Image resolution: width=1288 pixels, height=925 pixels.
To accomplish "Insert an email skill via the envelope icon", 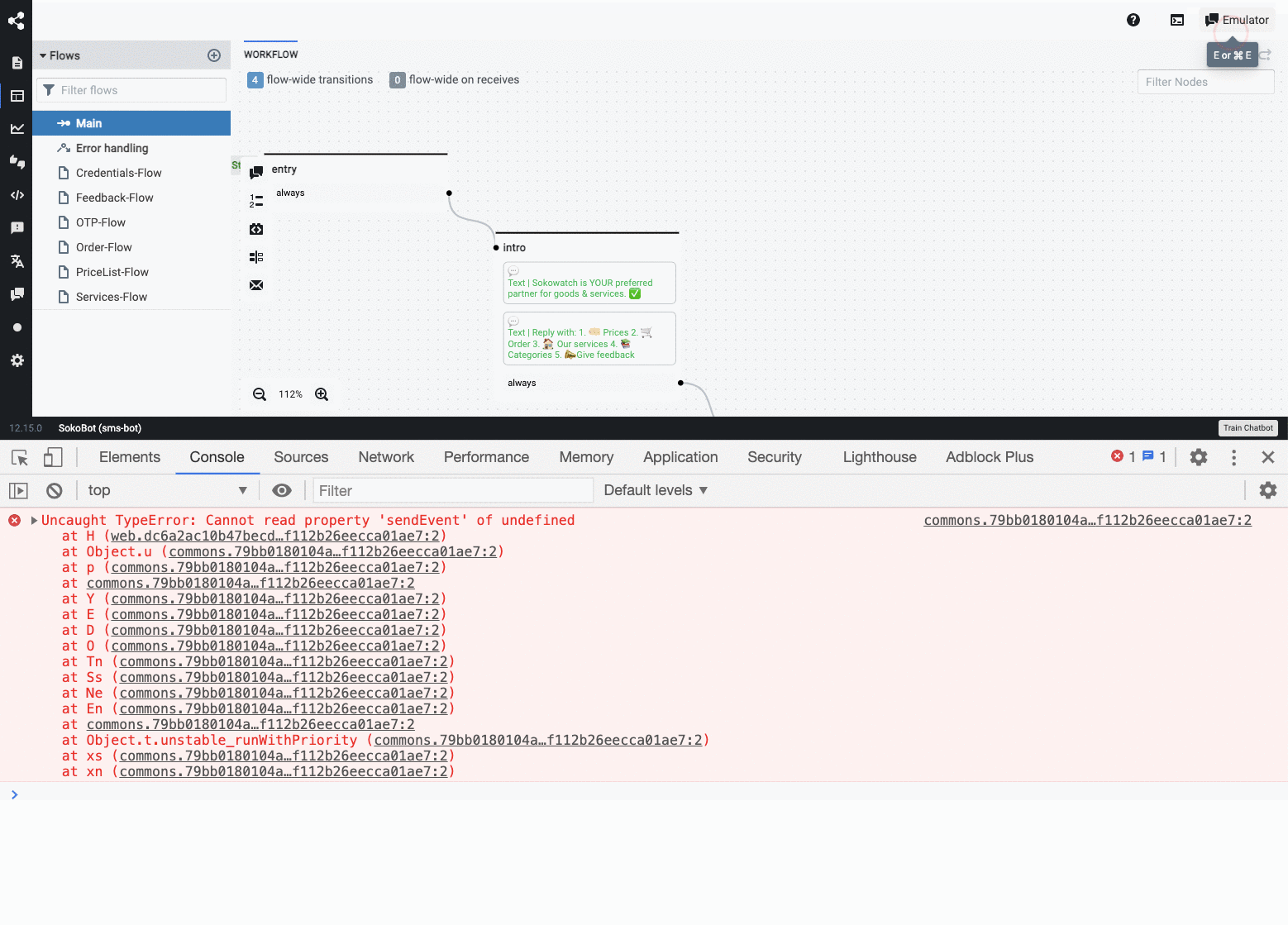I will tap(256, 285).
